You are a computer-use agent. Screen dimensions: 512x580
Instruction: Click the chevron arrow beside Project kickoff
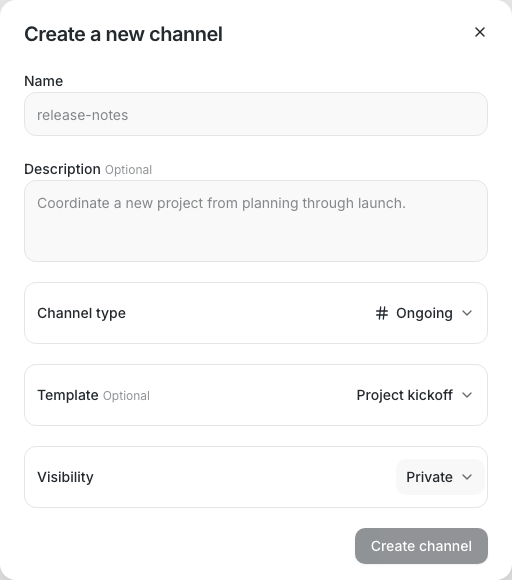click(x=467, y=395)
